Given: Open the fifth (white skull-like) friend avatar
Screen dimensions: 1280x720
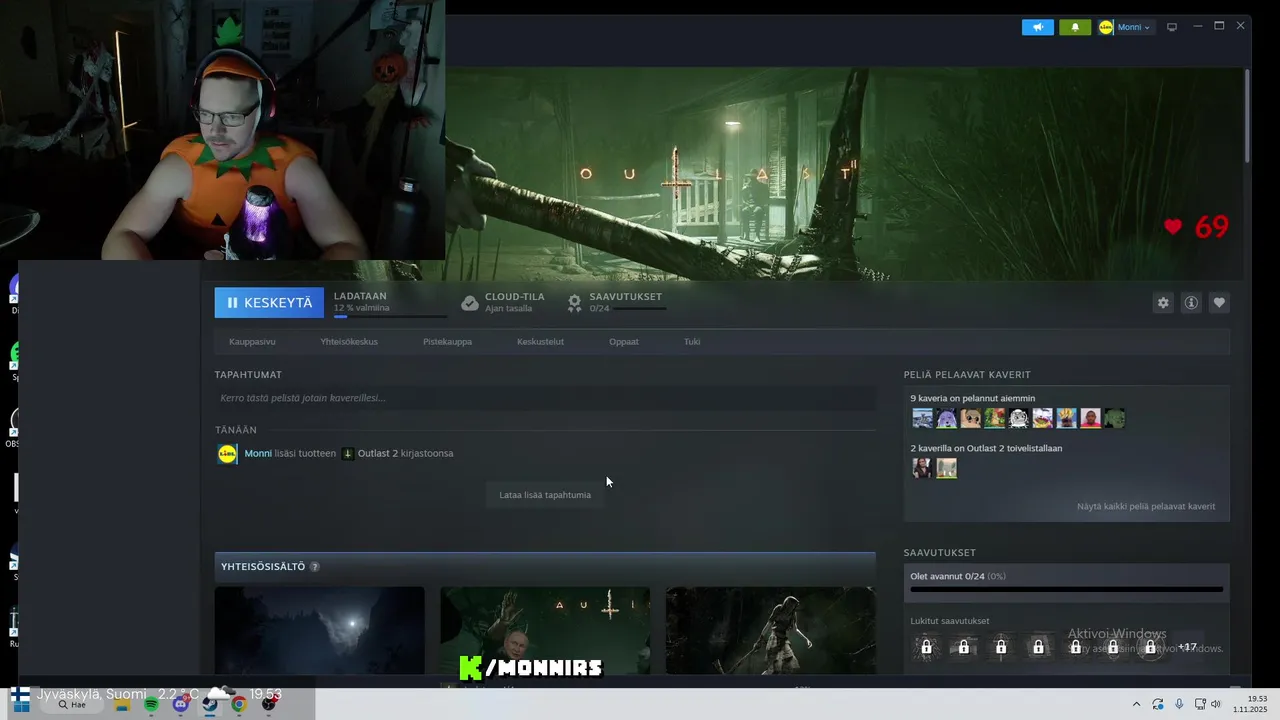Looking at the screenshot, I should pyautogui.click(x=1018, y=418).
